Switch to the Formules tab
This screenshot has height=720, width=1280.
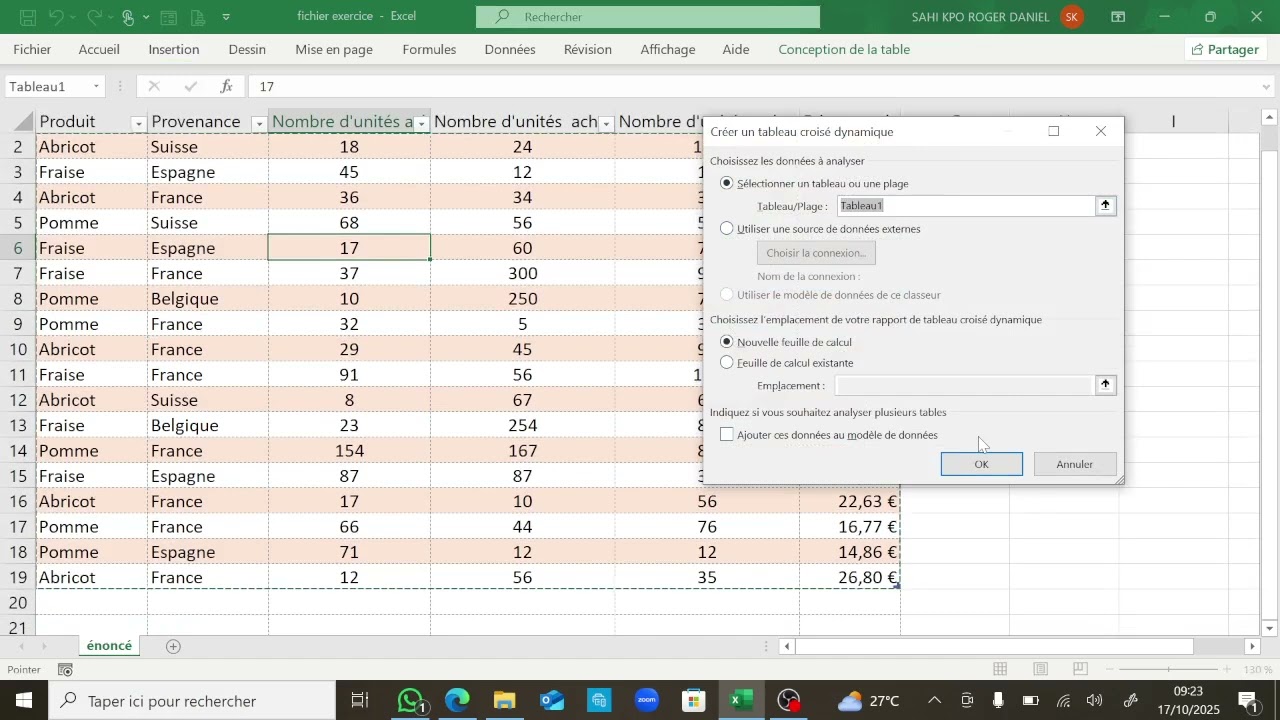(x=429, y=49)
